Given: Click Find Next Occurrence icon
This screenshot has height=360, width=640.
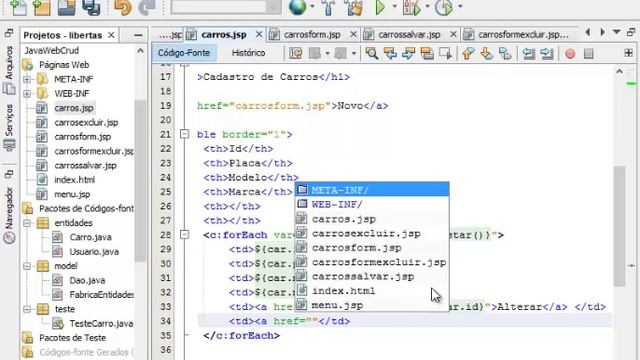Looking at the screenshot, I should [x=409, y=53].
